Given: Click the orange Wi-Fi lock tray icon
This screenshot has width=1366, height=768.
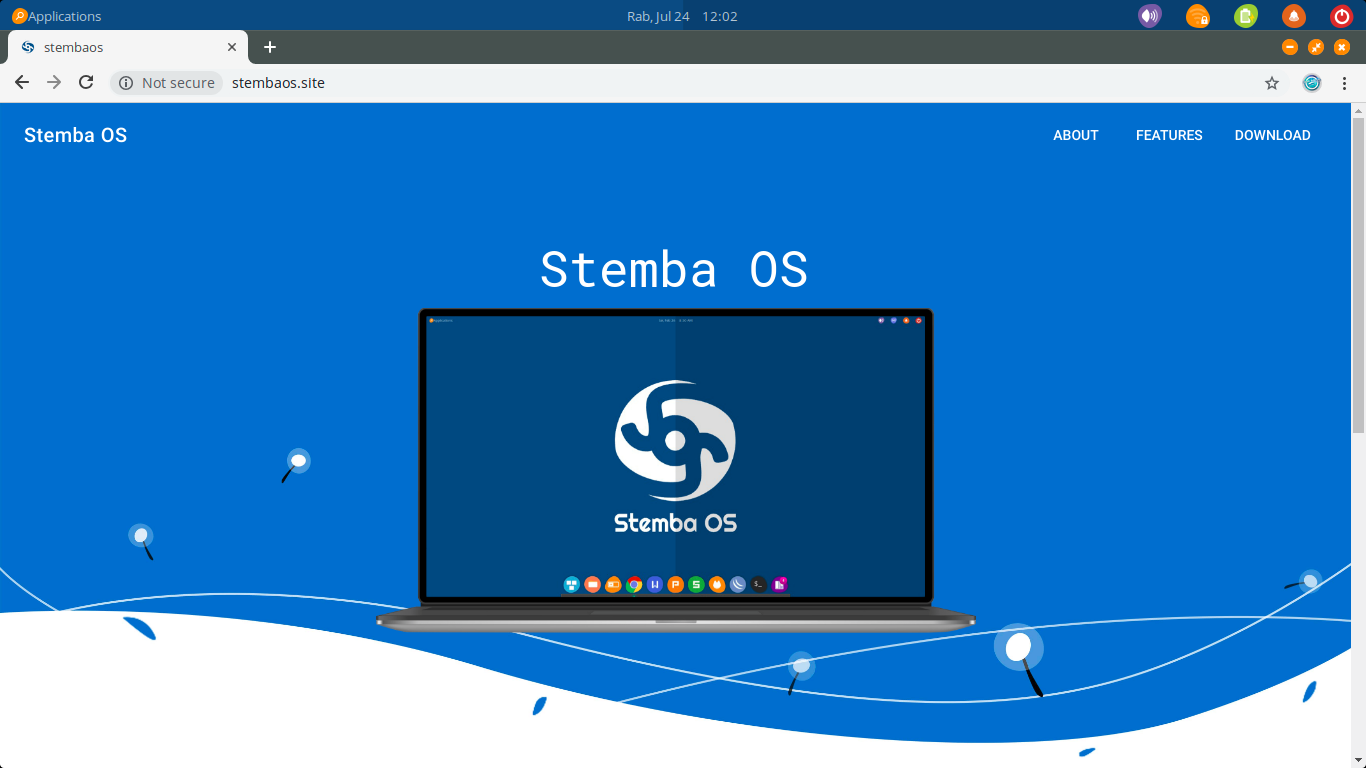Looking at the screenshot, I should pyautogui.click(x=1197, y=16).
